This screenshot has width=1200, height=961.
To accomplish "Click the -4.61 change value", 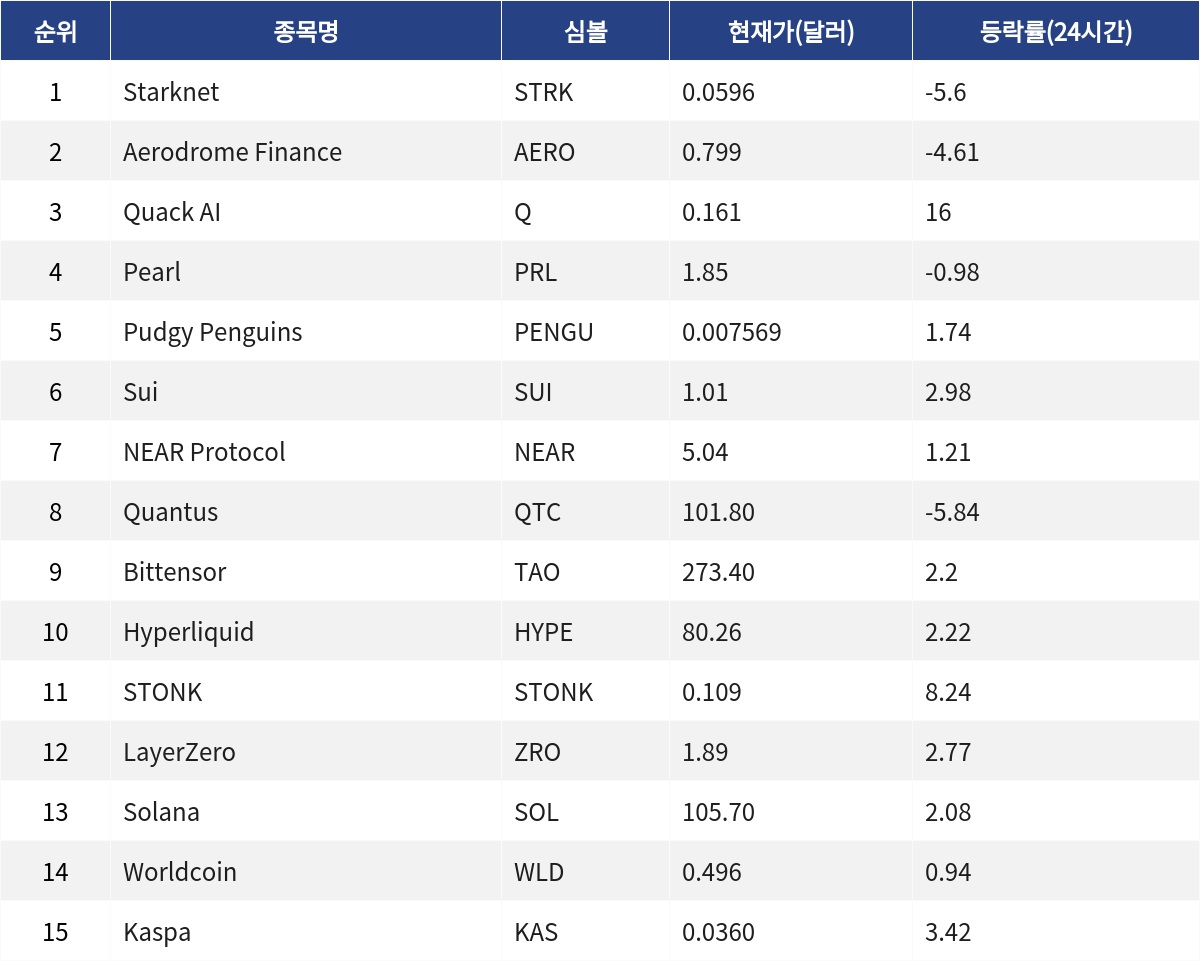I will point(952,152).
